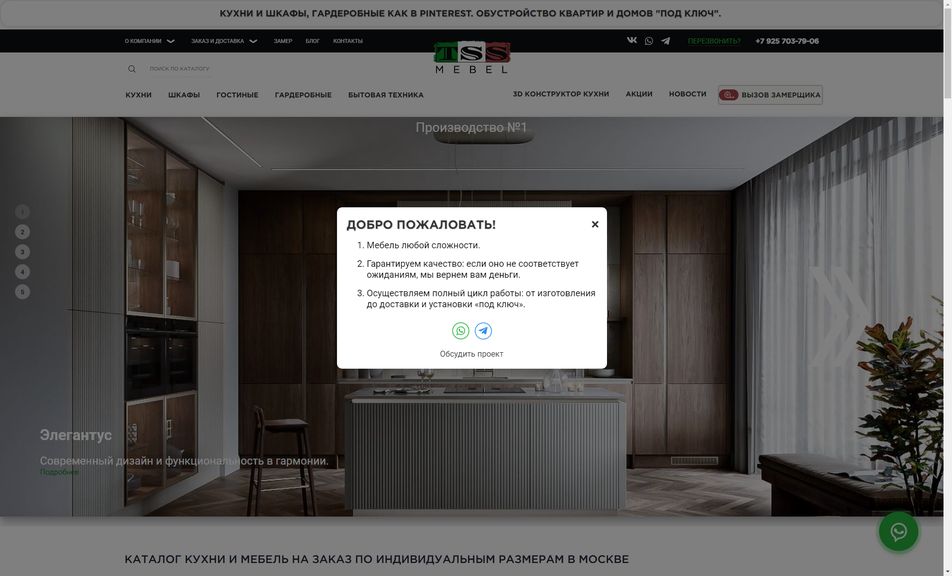Image resolution: width=952 pixels, height=576 pixels.
Task: Switch to slide 3 of the banner
Action: click(22, 252)
